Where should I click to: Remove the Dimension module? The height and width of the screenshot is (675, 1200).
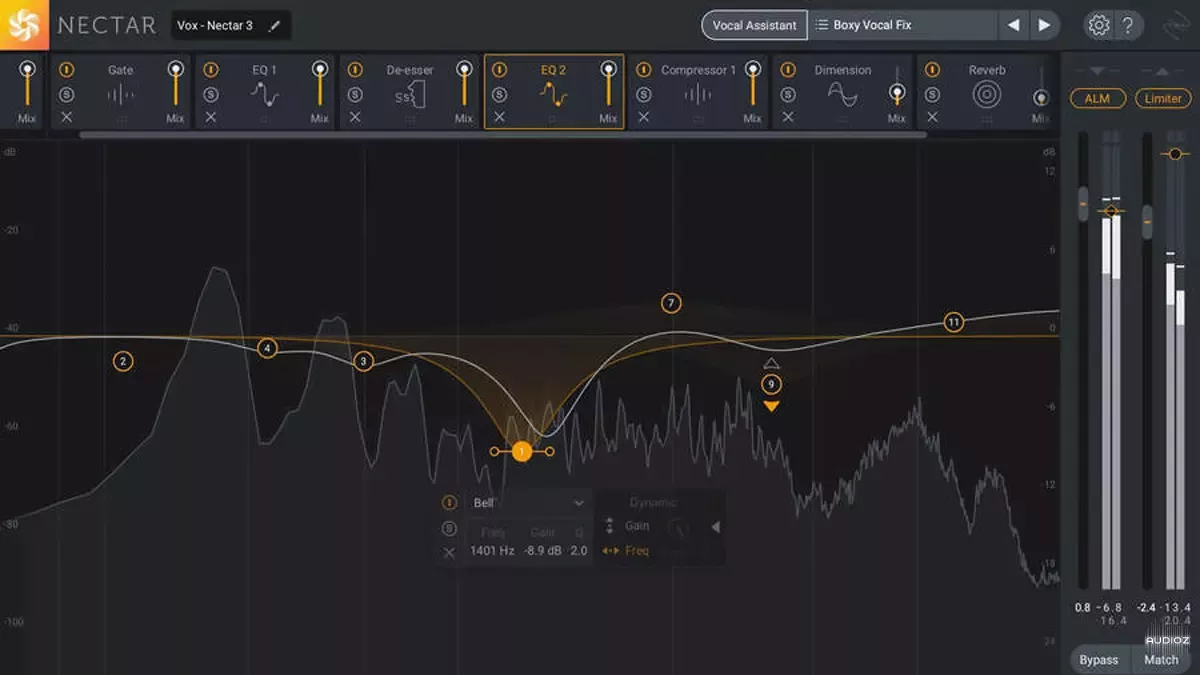pyautogui.click(x=788, y=117)
